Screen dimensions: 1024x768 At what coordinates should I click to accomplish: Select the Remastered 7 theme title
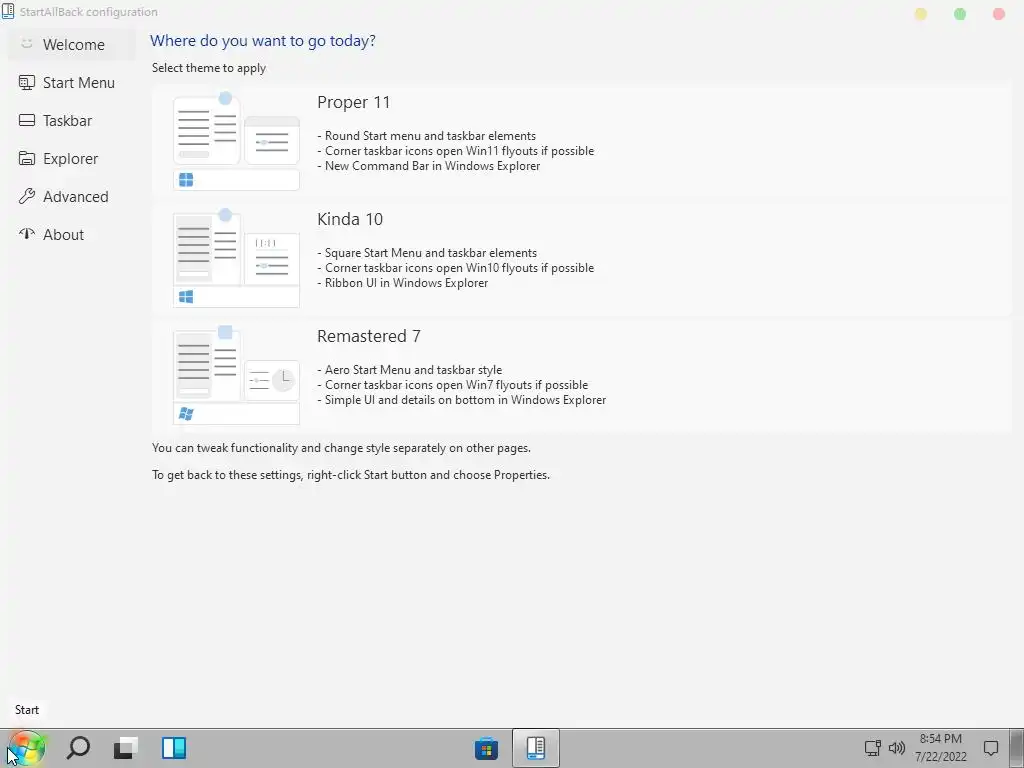click(x=369, y=336)
